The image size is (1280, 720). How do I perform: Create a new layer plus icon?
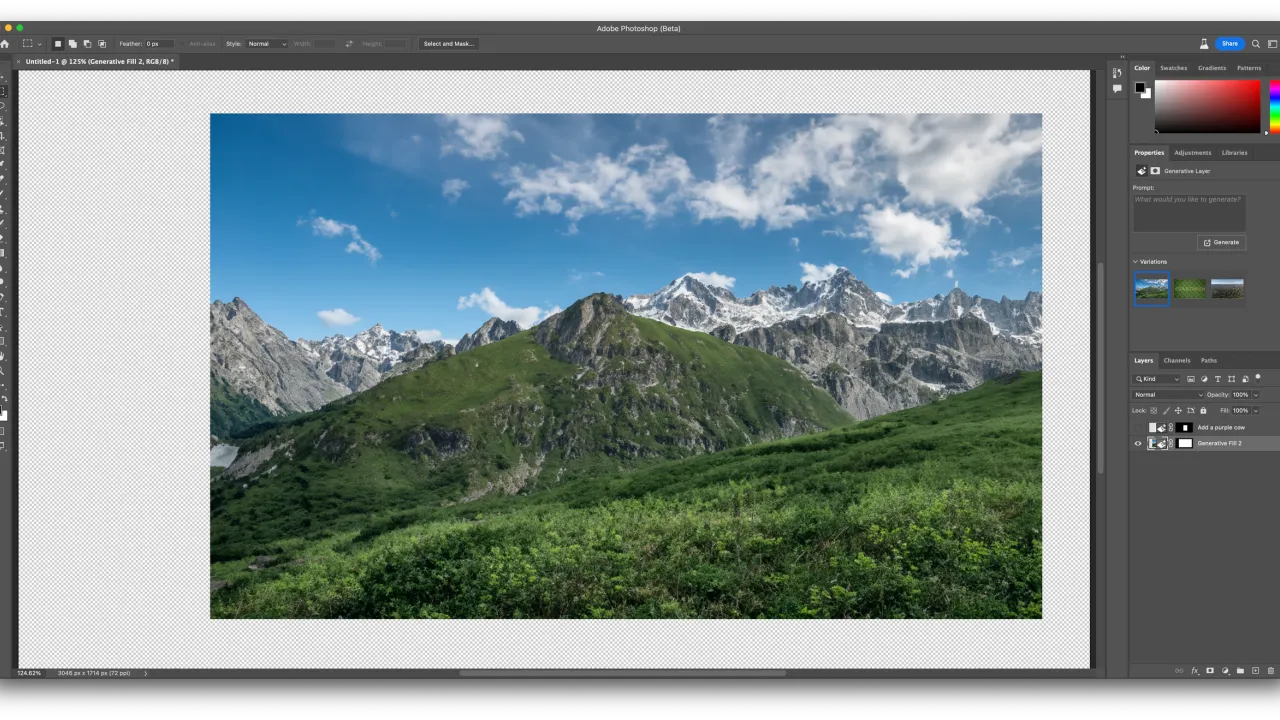[1255, 671]
